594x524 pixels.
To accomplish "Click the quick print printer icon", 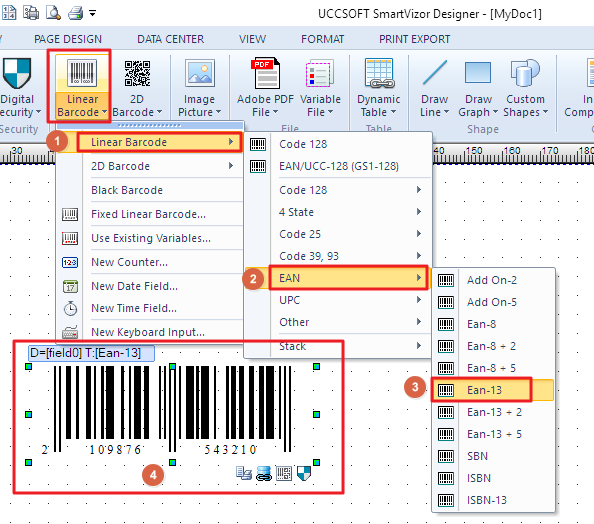I will point(75,13).
